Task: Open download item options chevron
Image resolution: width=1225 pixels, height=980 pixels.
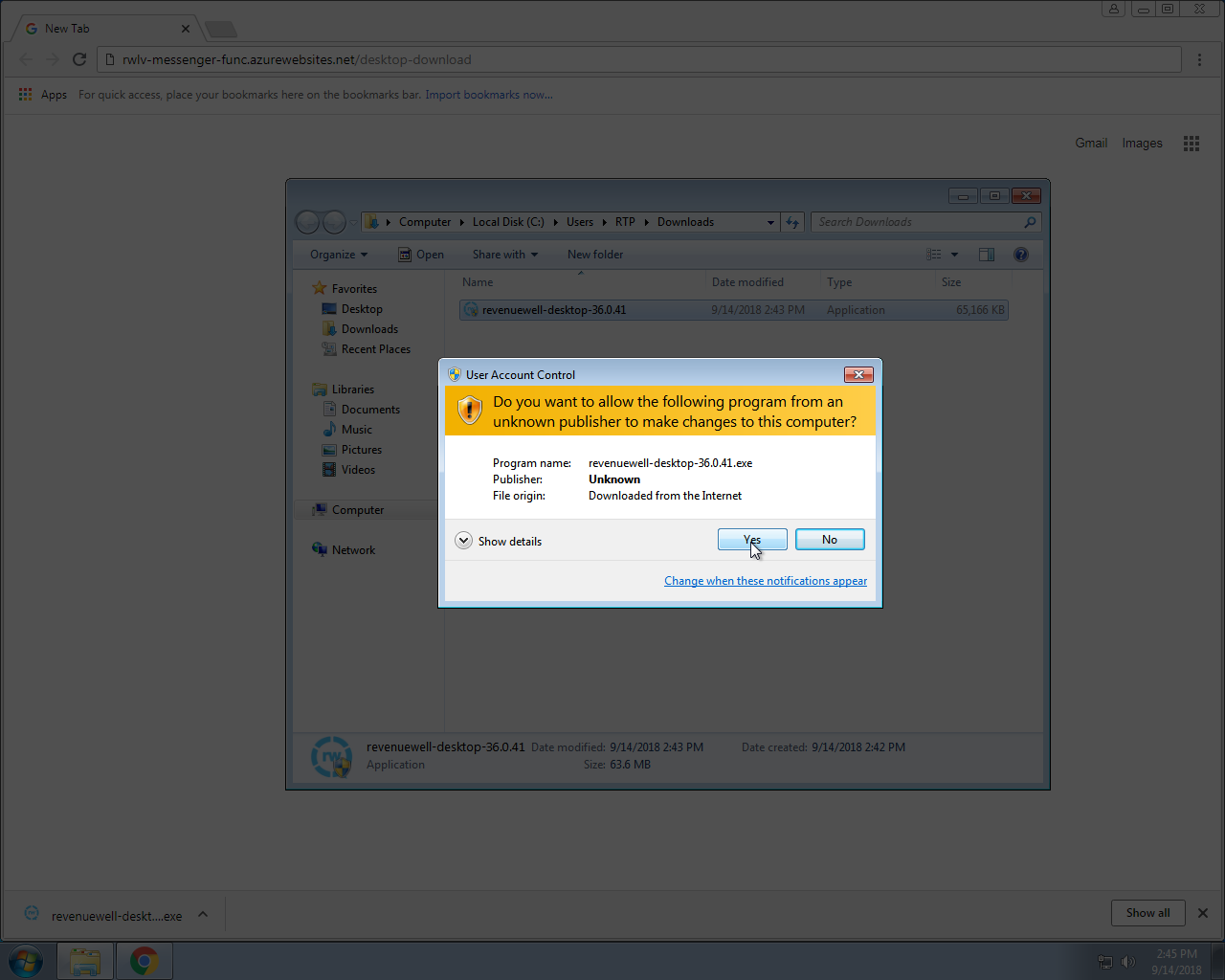Action: click(x=203, y=915)
